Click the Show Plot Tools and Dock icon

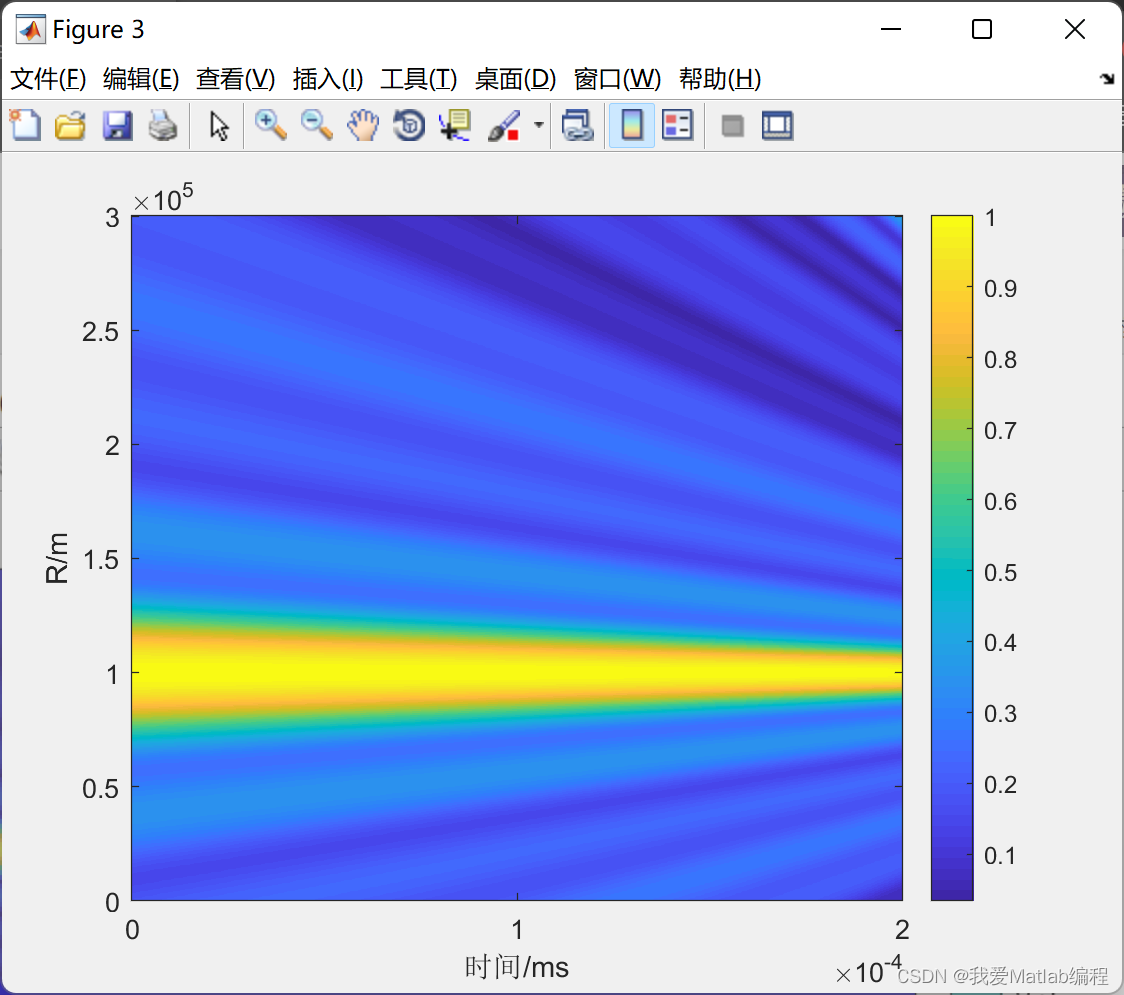[x=778, y=125]
